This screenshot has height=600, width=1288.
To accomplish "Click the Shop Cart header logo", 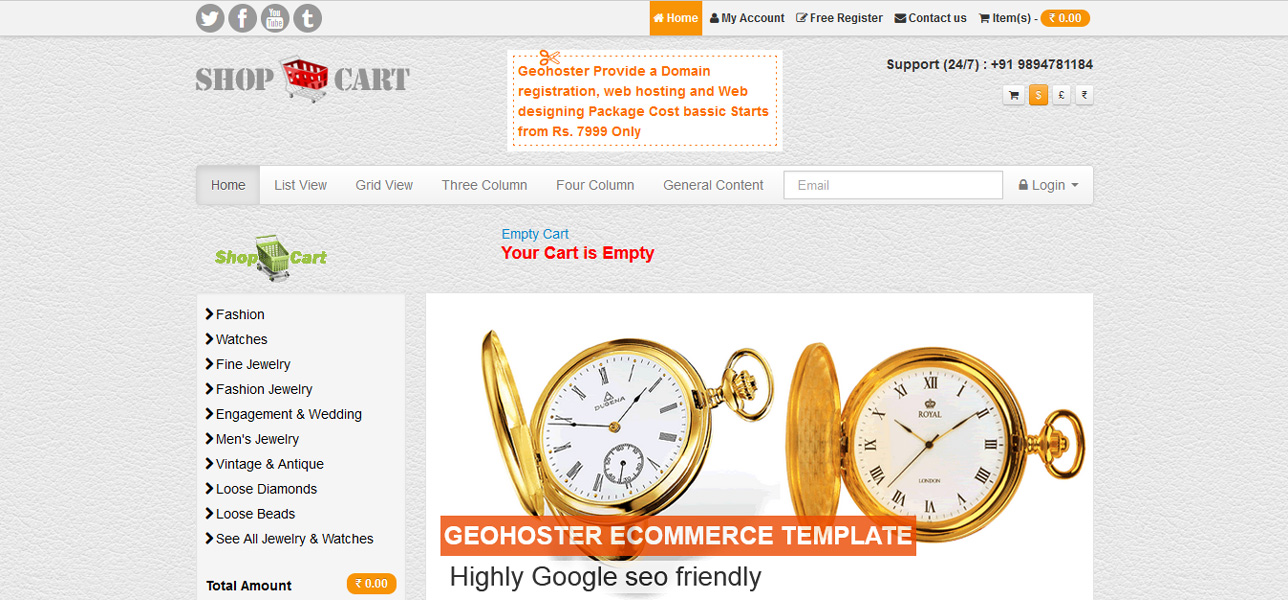I will tap(303, 79).
